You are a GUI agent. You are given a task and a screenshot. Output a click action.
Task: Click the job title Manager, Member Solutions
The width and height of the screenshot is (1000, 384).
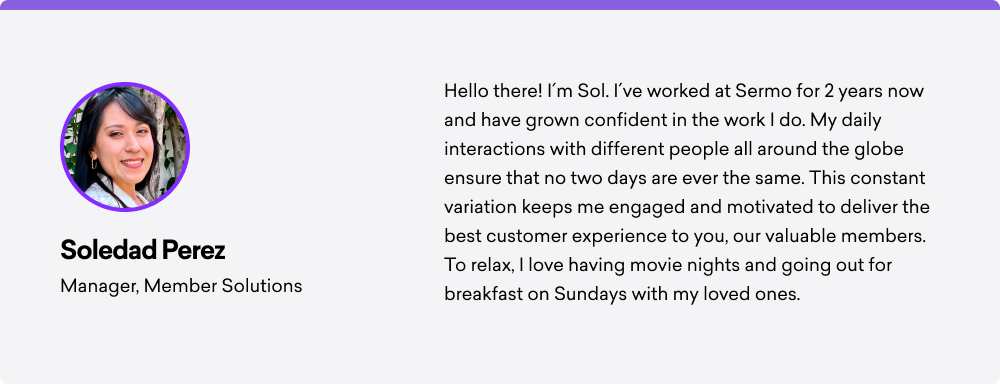(x=181, y=286)
